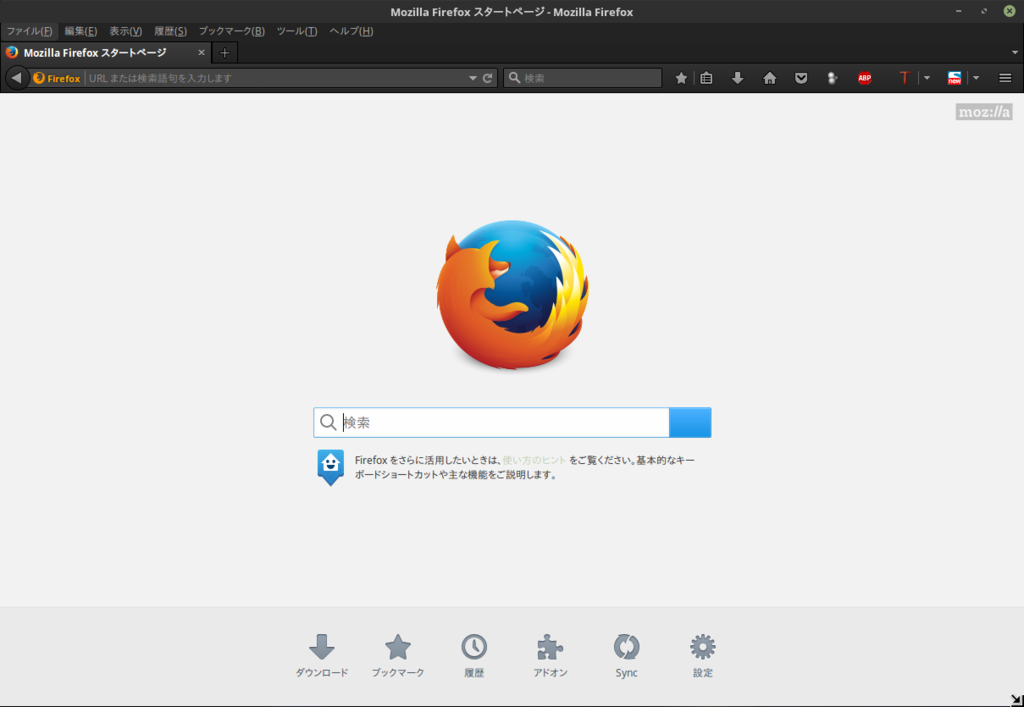Click the blue house snippet icon
The height and width of the screenshot is (707, 1024).
pyautogui.click(x=330, y=467)
